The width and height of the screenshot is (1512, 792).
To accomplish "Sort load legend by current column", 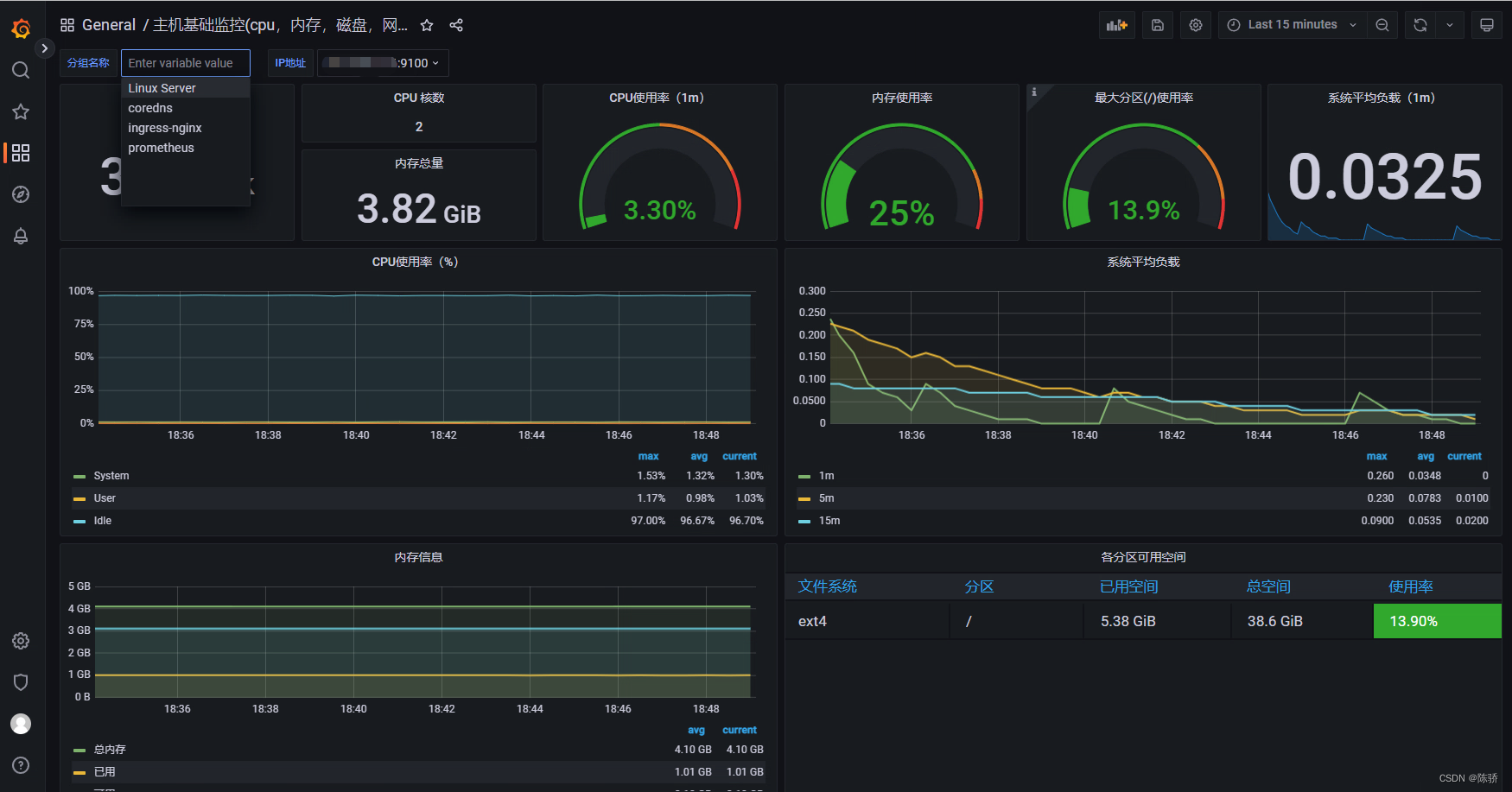I will [x=1464, y=456].
